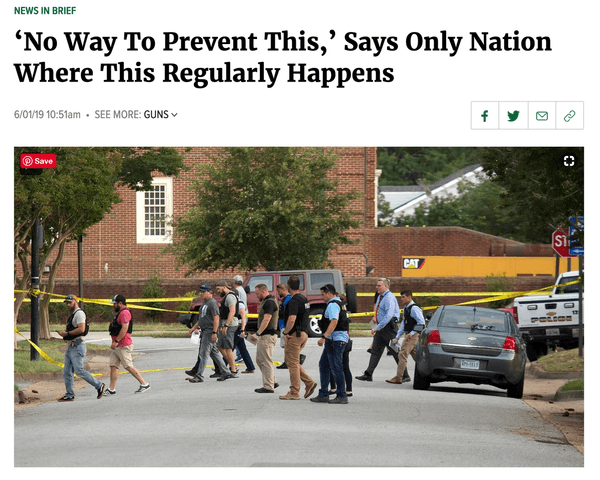This screenshot has height=480, width=600.
Task: Click the yellow CAT logo in photo
Action: click(x=413, y=263)
